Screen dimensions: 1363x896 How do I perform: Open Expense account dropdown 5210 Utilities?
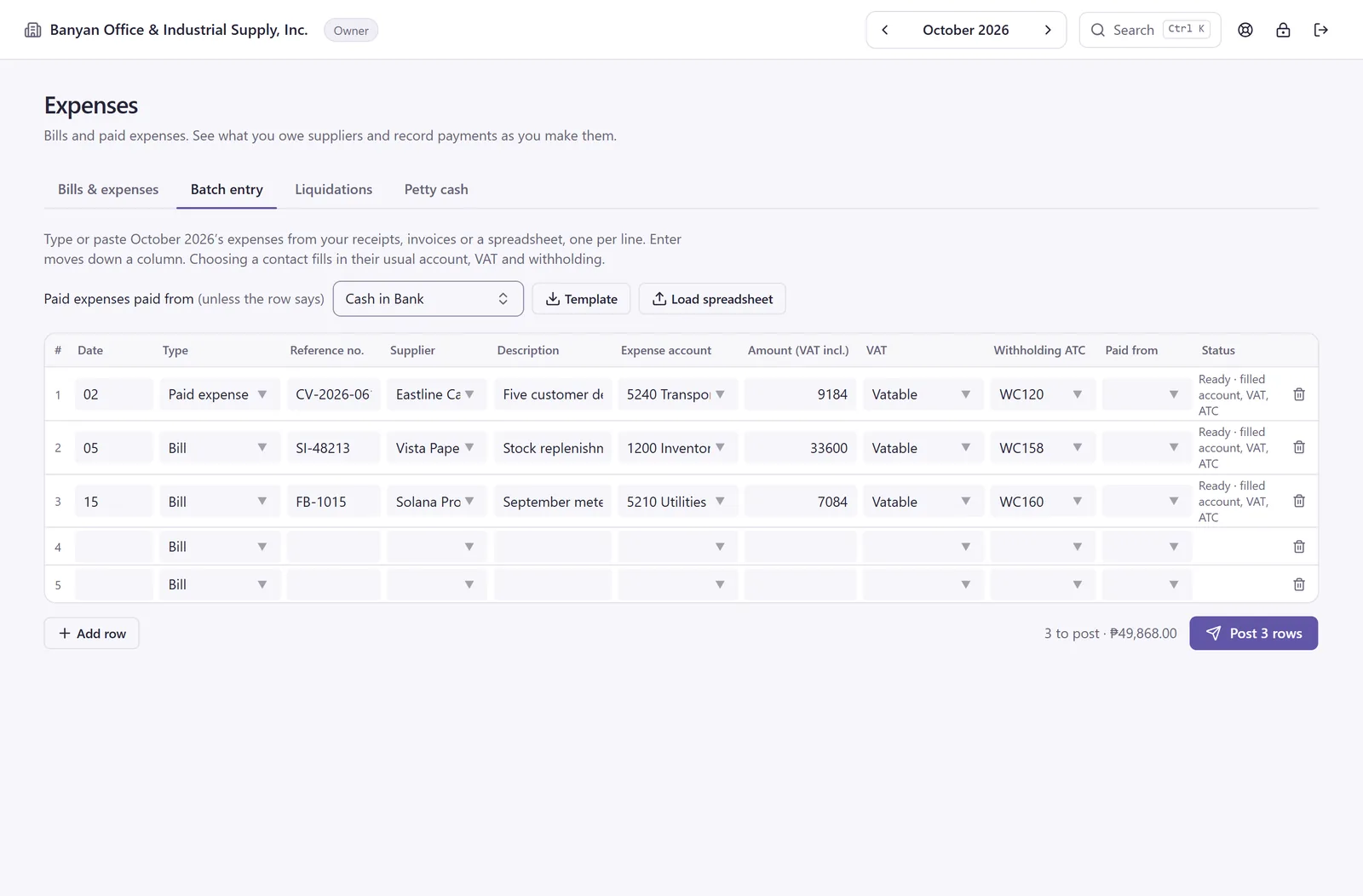pos(677,502)
